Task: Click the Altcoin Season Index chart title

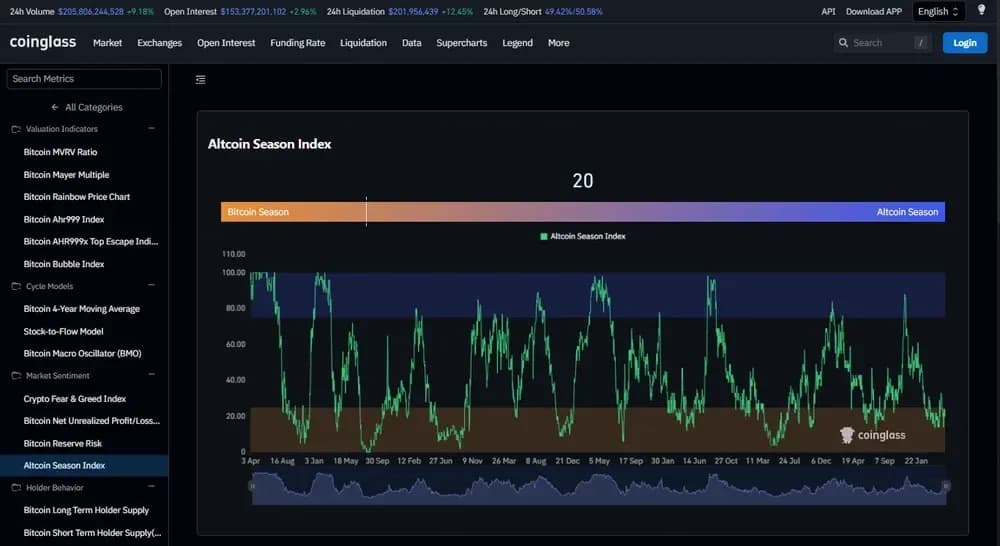Action: (270, 144)
